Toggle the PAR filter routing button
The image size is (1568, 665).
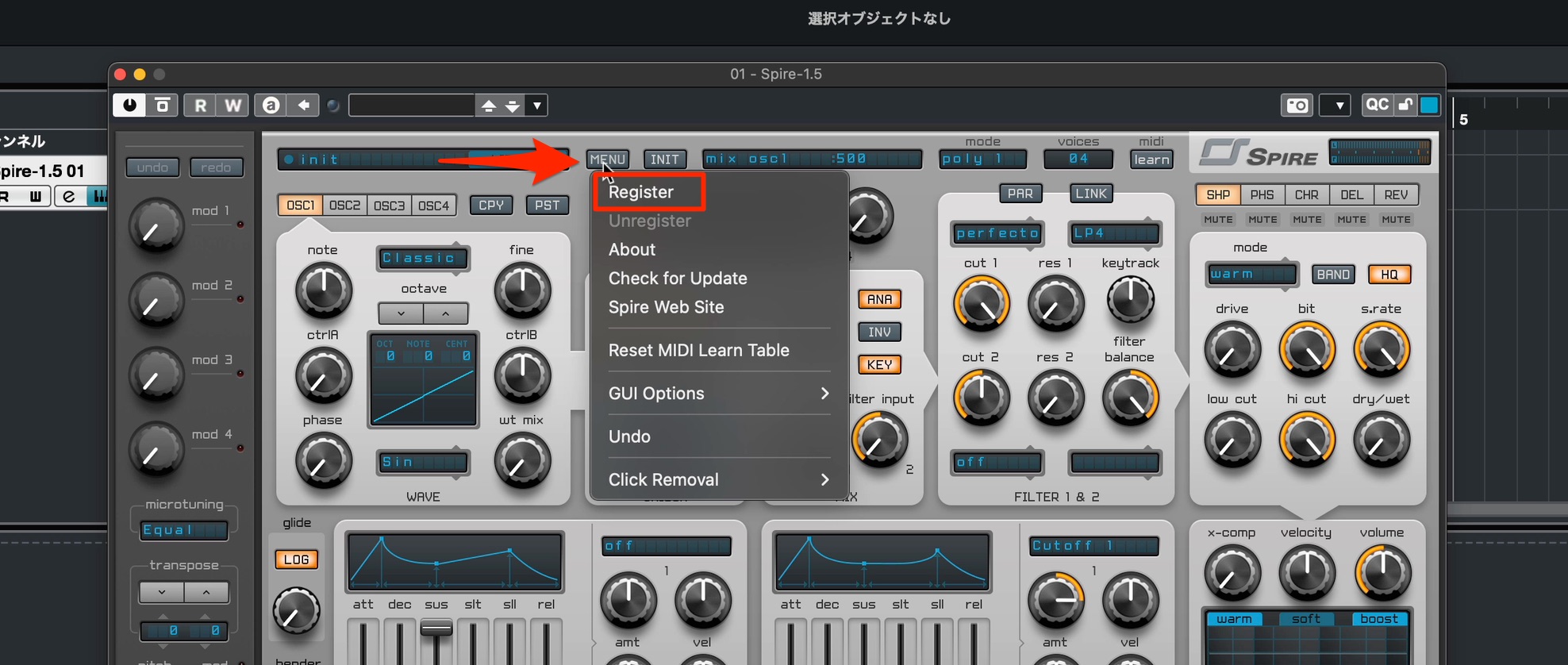tap(1020, 194)
